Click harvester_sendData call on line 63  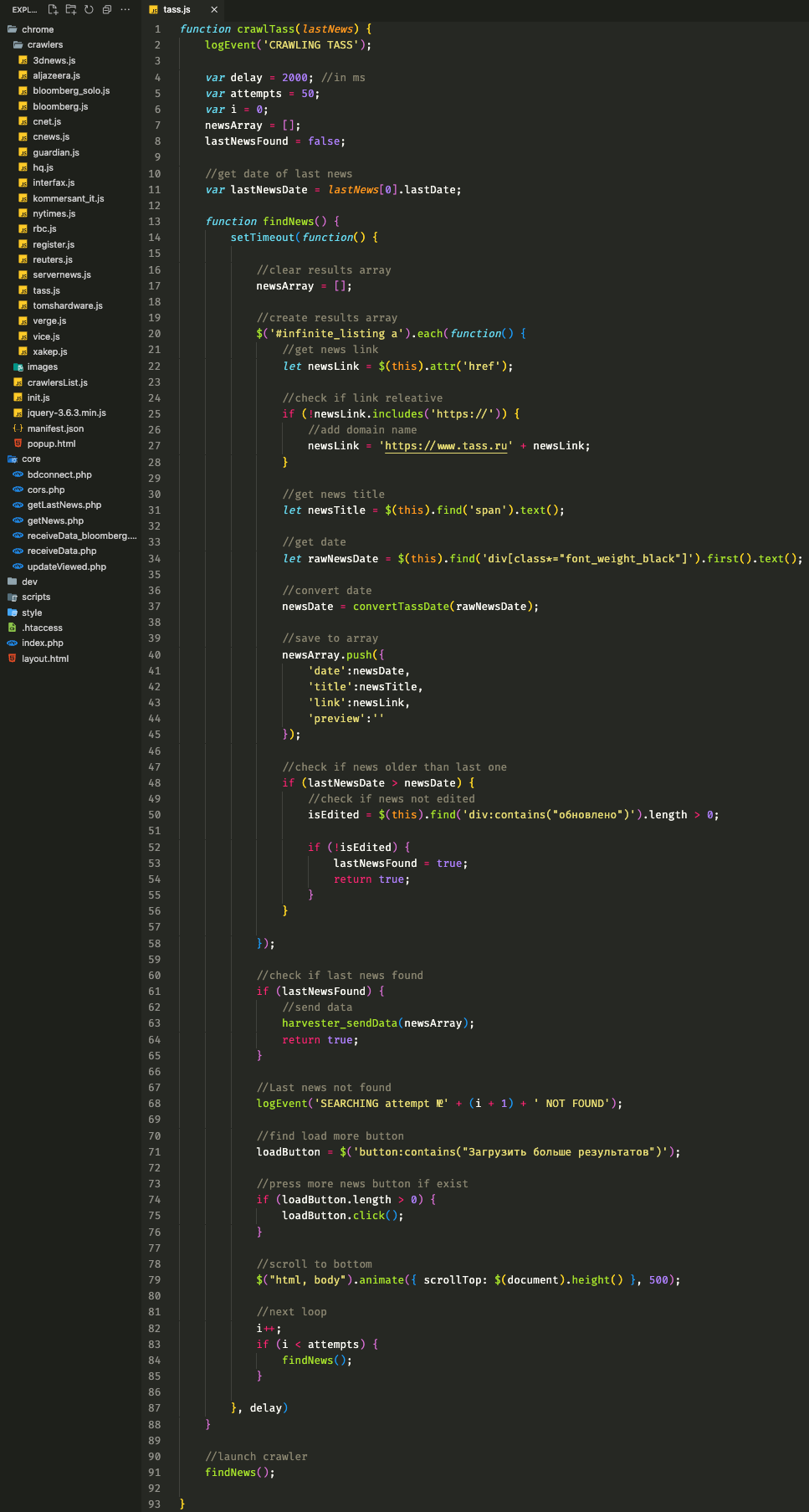pyautogui.click(x=340, y=1023)
